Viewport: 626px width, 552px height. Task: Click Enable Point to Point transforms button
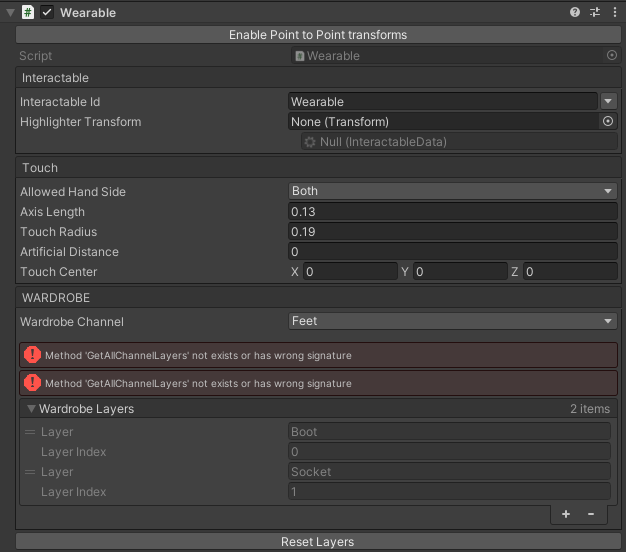coord(318,35)
